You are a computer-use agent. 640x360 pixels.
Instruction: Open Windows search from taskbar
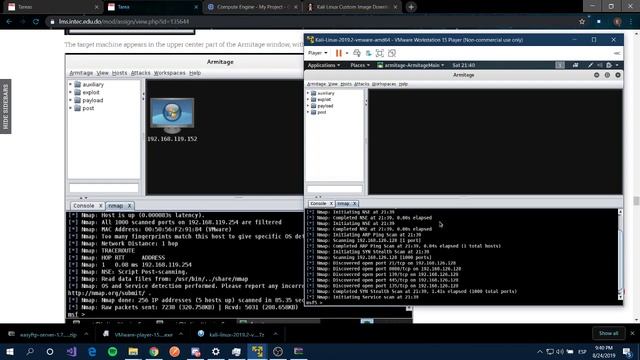click(x=30, y=351)
